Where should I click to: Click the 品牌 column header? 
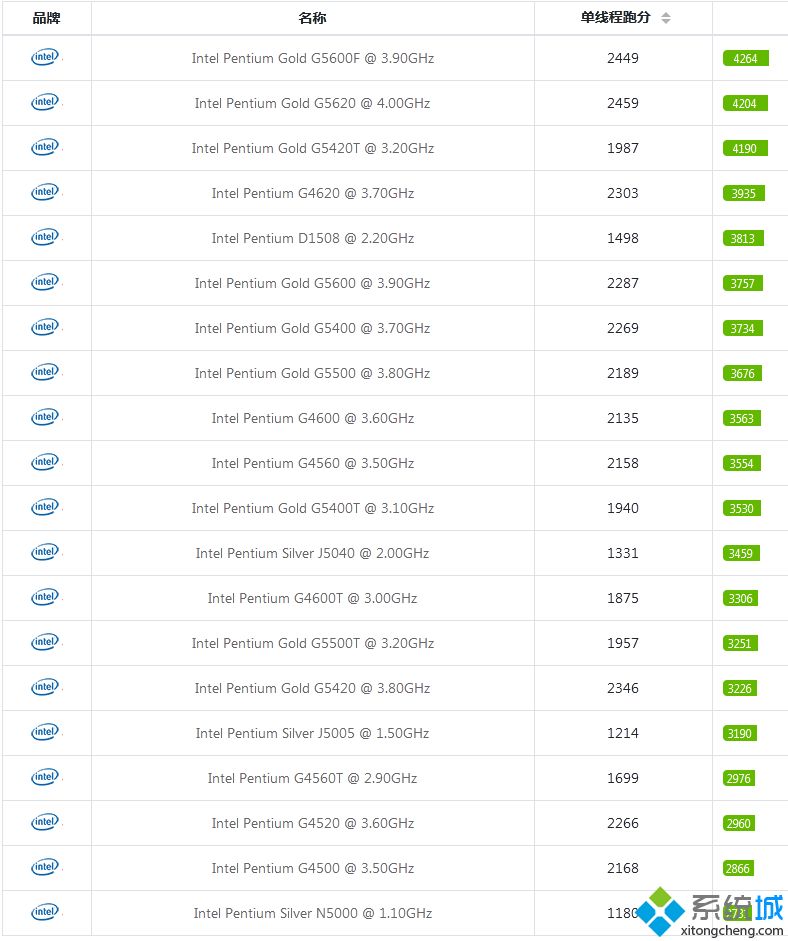point(46,18)
